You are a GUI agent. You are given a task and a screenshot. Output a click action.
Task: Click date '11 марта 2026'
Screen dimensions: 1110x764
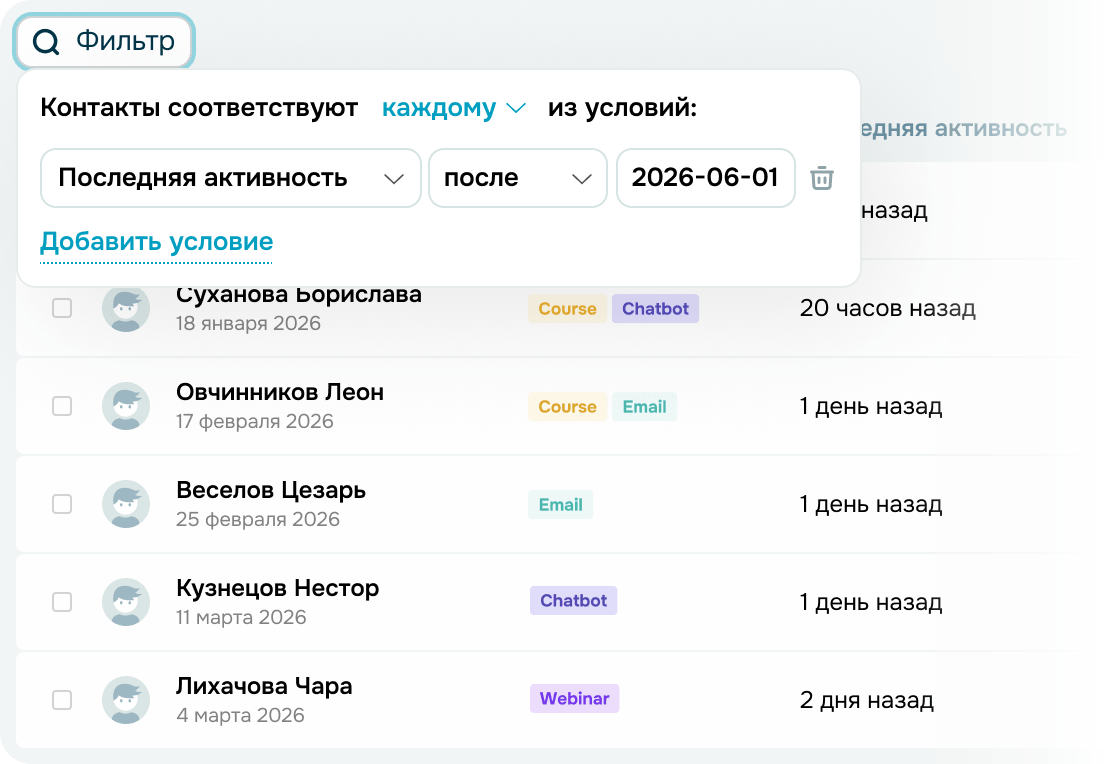pyautogui.click(x=241, y=617)
